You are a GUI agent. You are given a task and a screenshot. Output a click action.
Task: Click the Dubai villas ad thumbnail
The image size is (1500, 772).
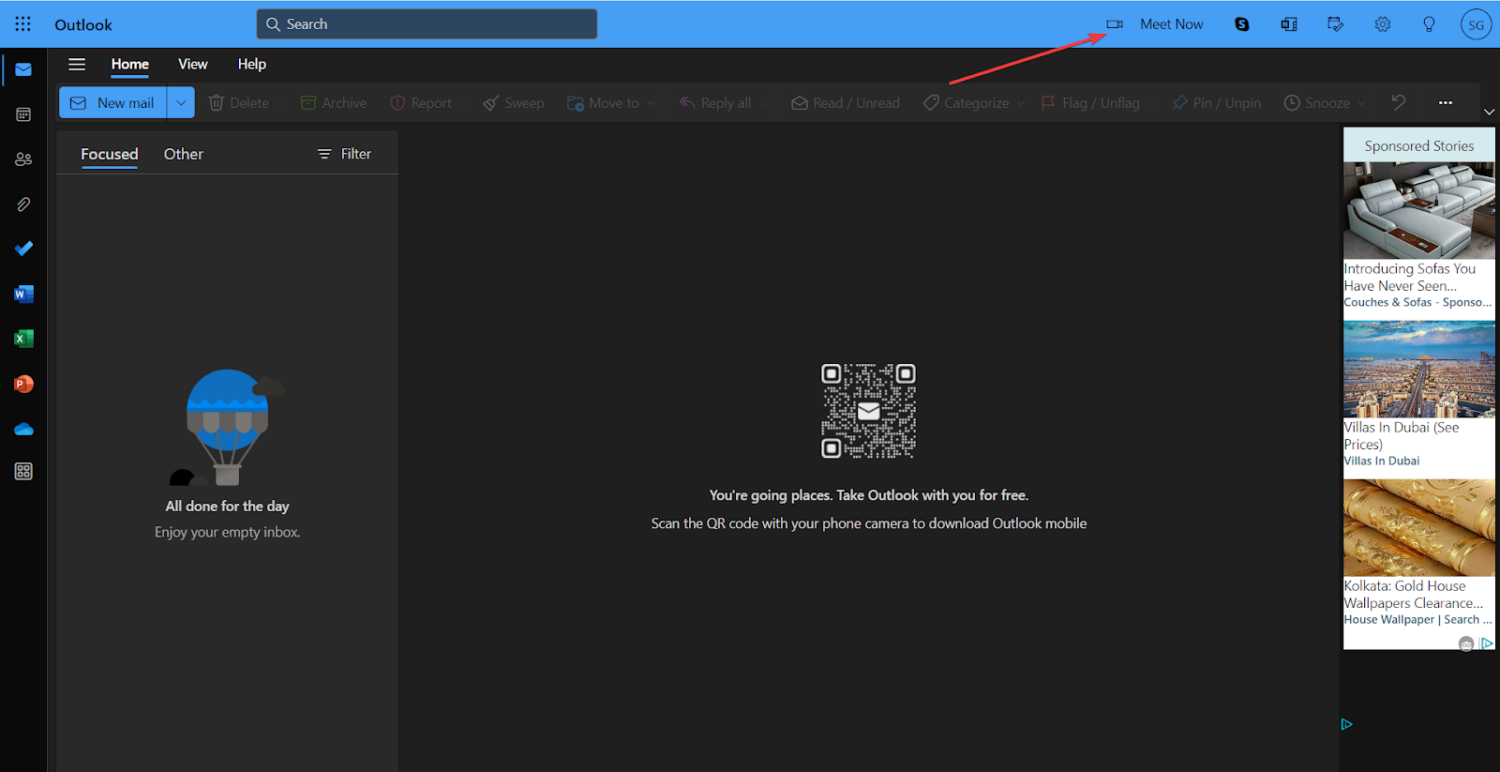point(1419,369)
